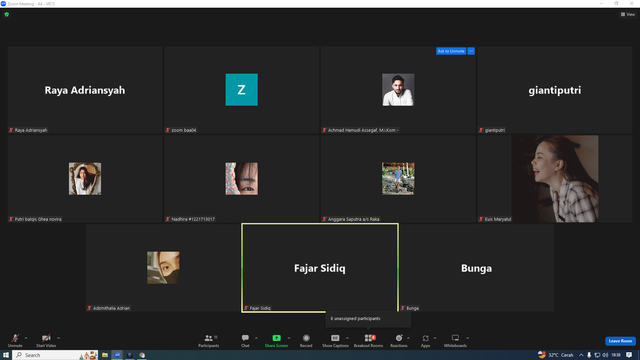
Task: Click the name label 'Bunga' at tile bottom
Action: [410, 308]
